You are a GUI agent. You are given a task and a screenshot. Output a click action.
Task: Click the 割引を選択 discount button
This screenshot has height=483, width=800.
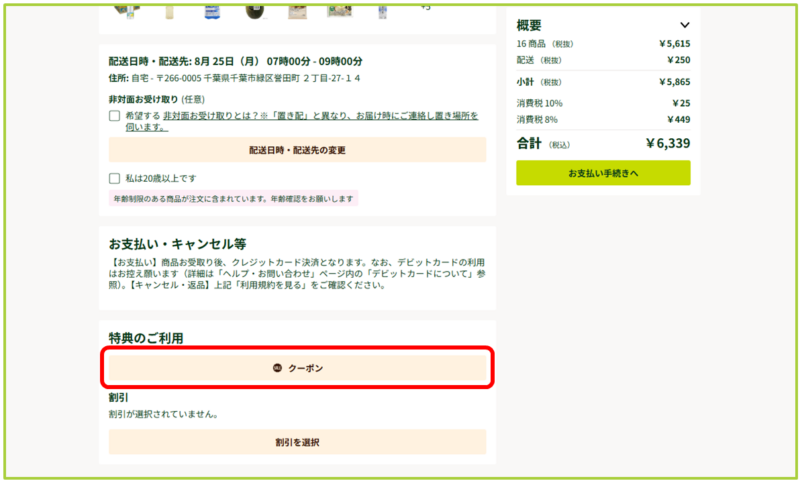coord(297,442)
